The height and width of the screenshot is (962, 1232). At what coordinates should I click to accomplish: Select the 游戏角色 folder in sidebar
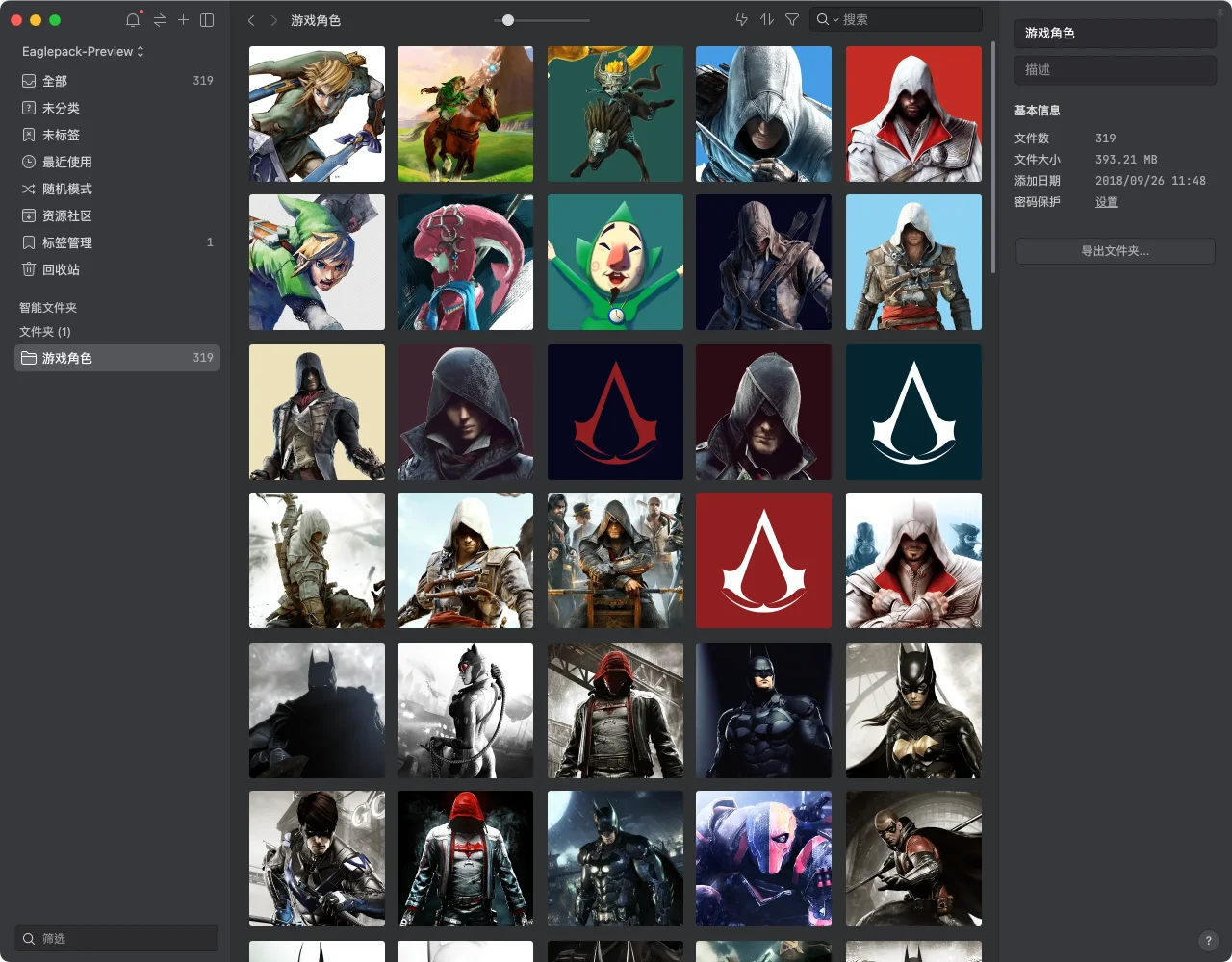(x=117, y=358)
